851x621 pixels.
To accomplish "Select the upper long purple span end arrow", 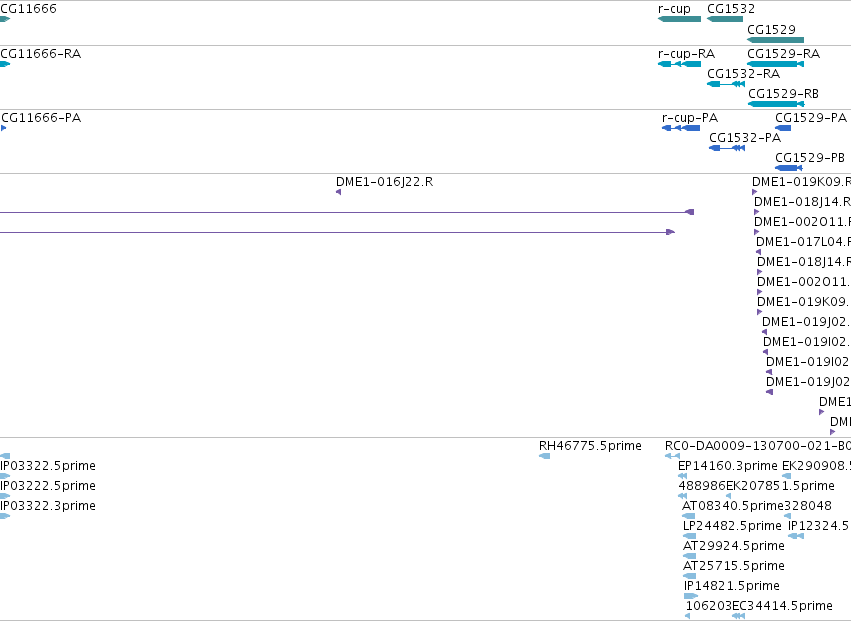I will pos(689,212).
